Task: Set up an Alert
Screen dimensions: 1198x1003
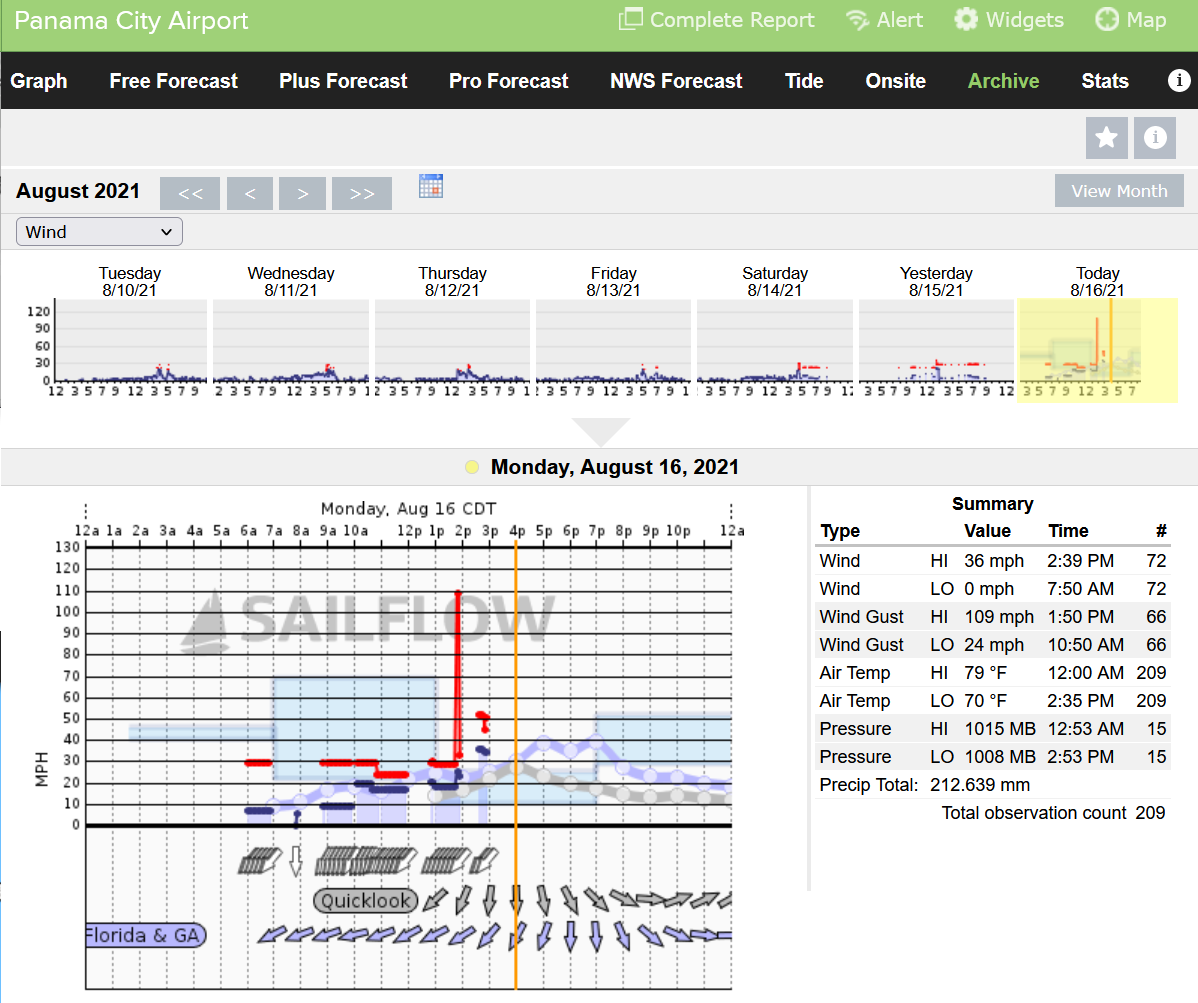Action: (884, 20)
